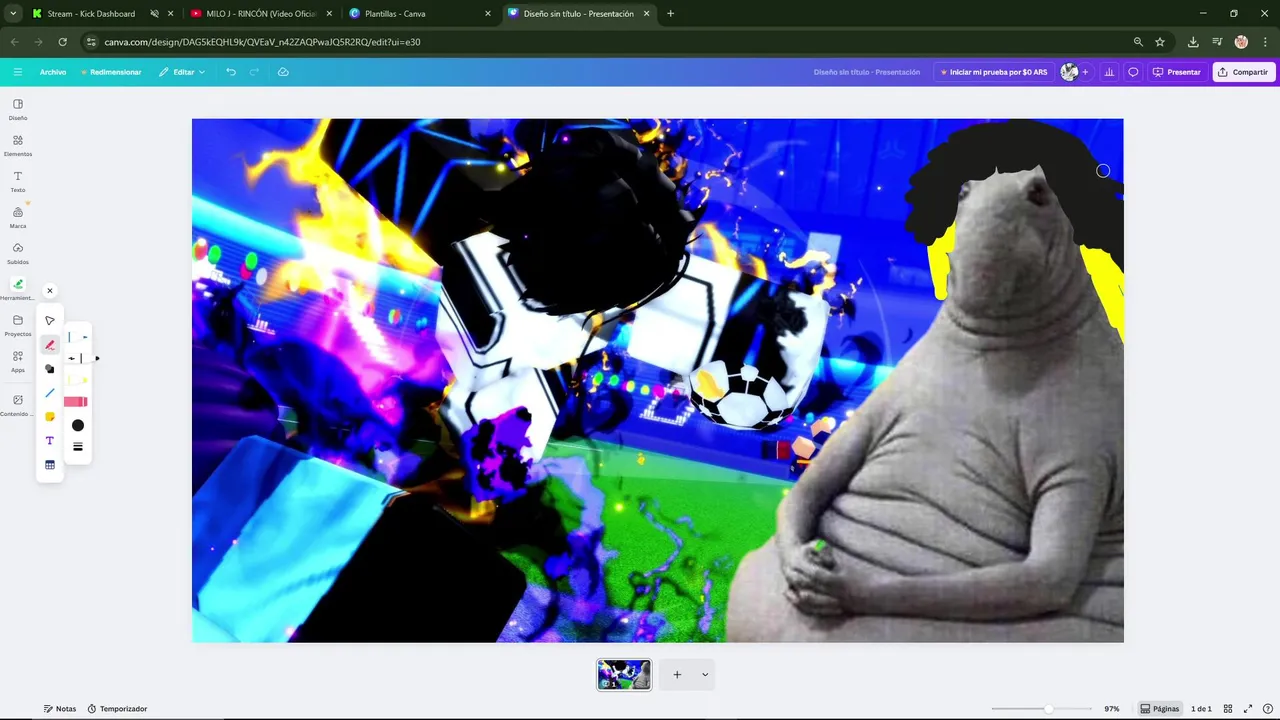
Task: Select page 1 thumbnail
Action: 624,675
